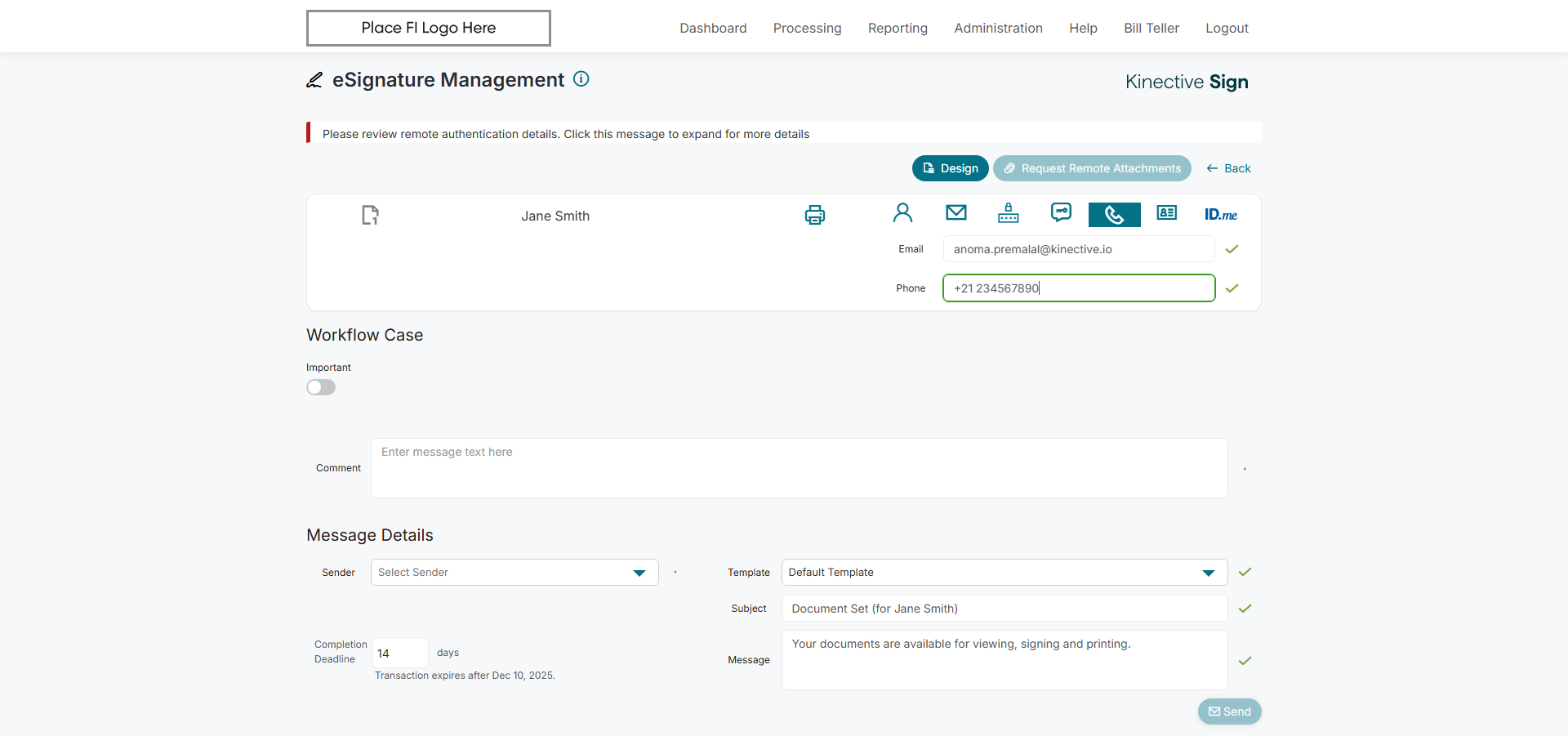Click the transaction expires Dec 10, 2025 text
This screenshot has width=1568, height=736.
[465, 676]
